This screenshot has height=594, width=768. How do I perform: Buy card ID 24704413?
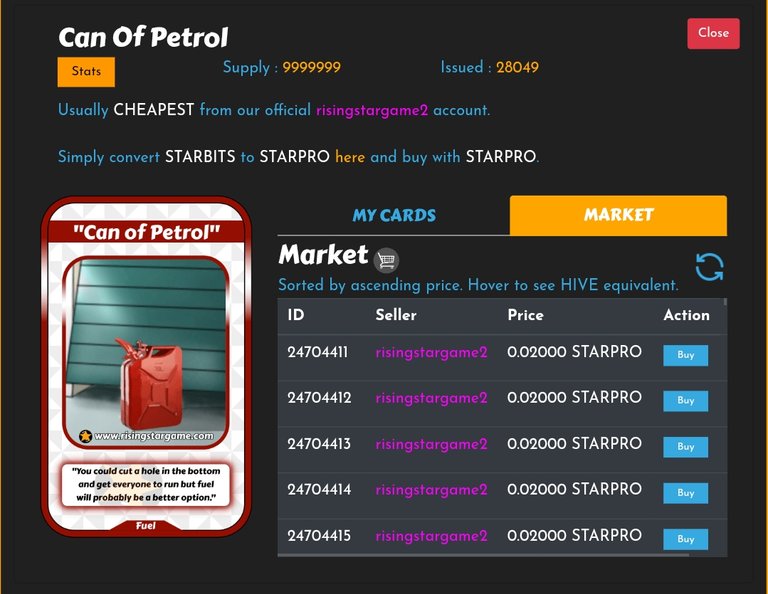click(x=685, y=447)
